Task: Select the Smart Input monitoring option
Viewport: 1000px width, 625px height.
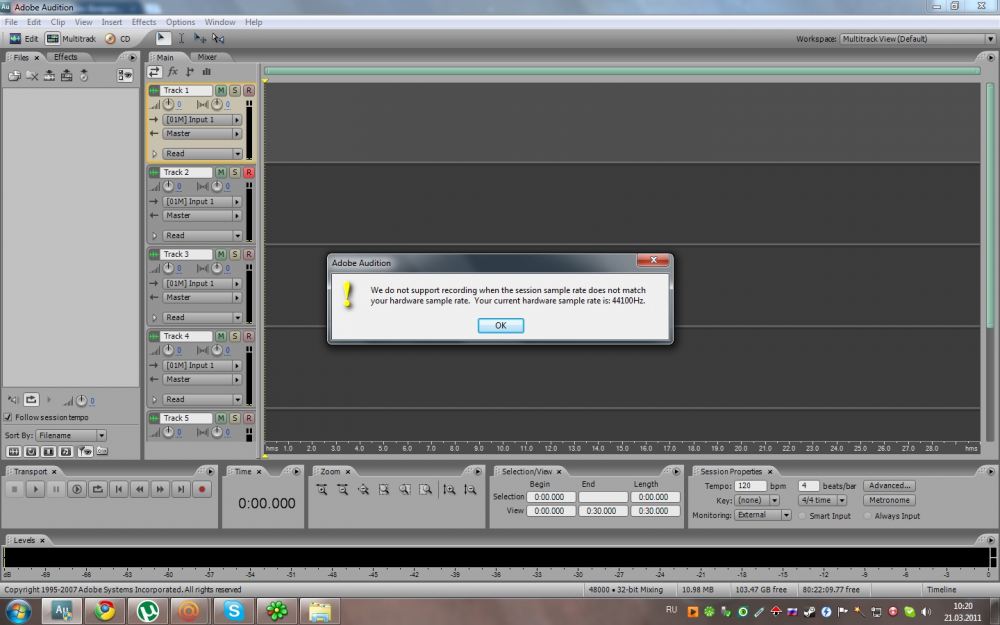Action: tap(803, 516)
